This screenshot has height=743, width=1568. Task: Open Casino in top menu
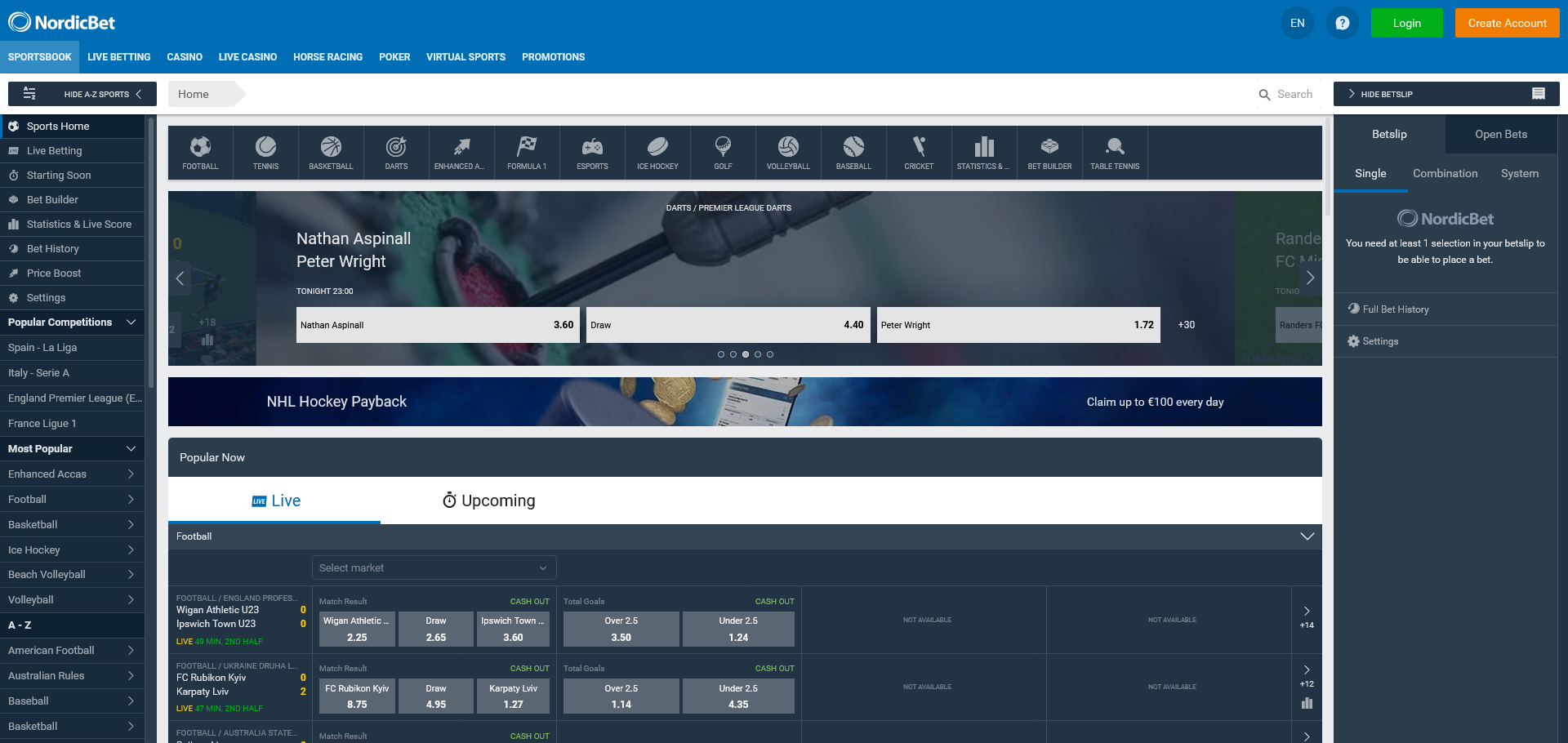tap(185, 57)
